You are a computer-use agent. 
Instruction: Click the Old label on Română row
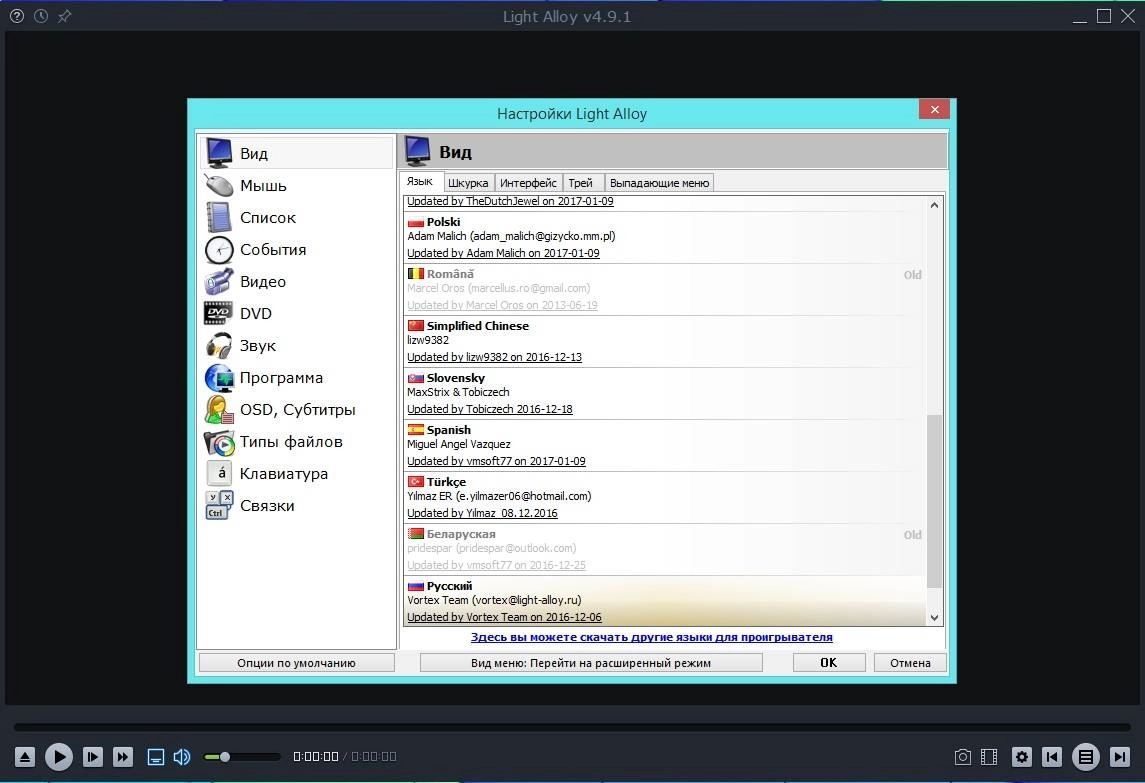pos(913,275)
